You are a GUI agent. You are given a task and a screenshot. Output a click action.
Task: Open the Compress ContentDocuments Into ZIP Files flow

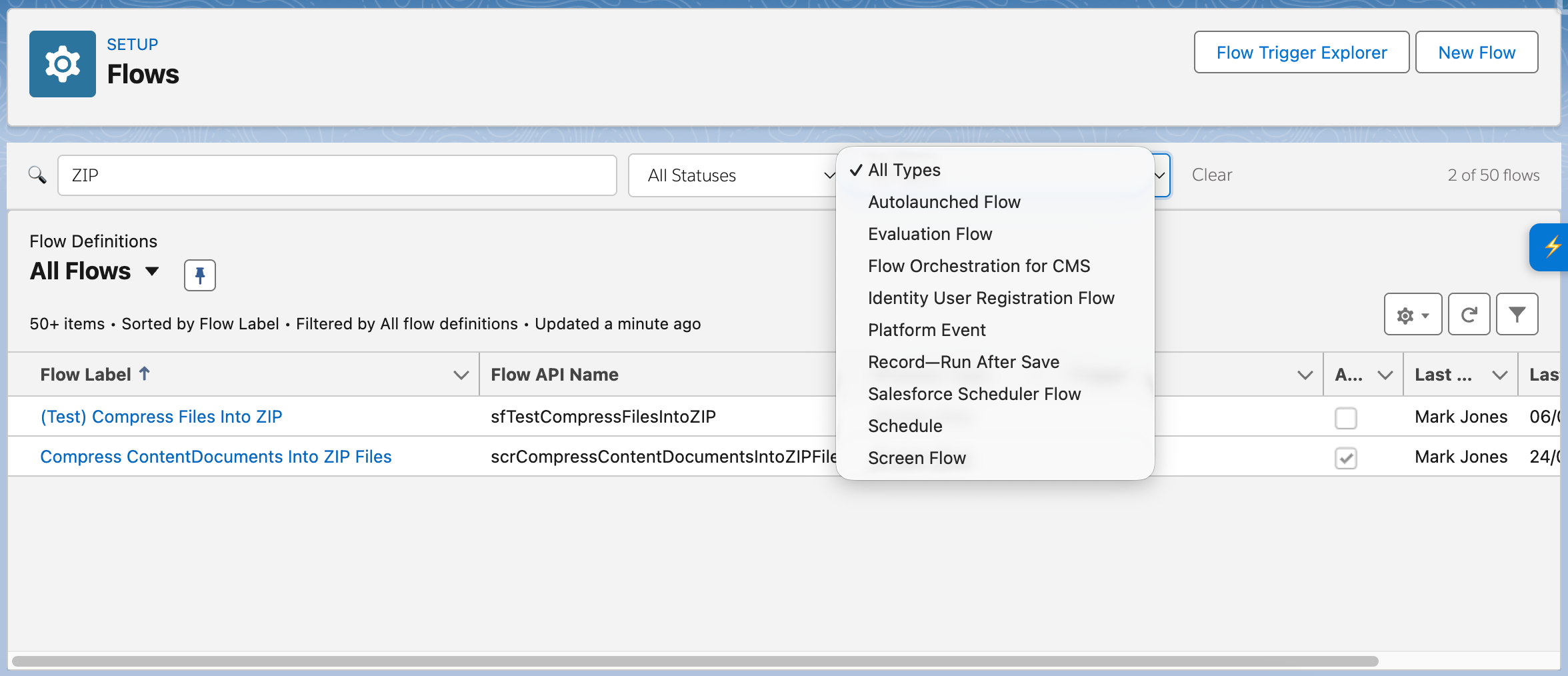[x=216, y=456]
